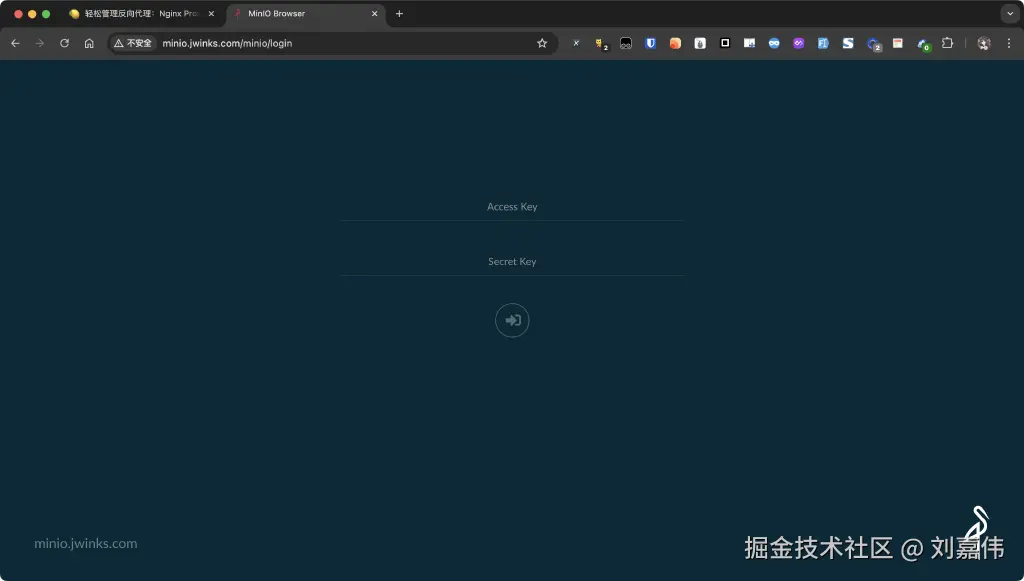Open the Extensions puzzle-piece menu
Viewport: 1024px width, 581px height.
pyautogui.click(x=948, y=43)
